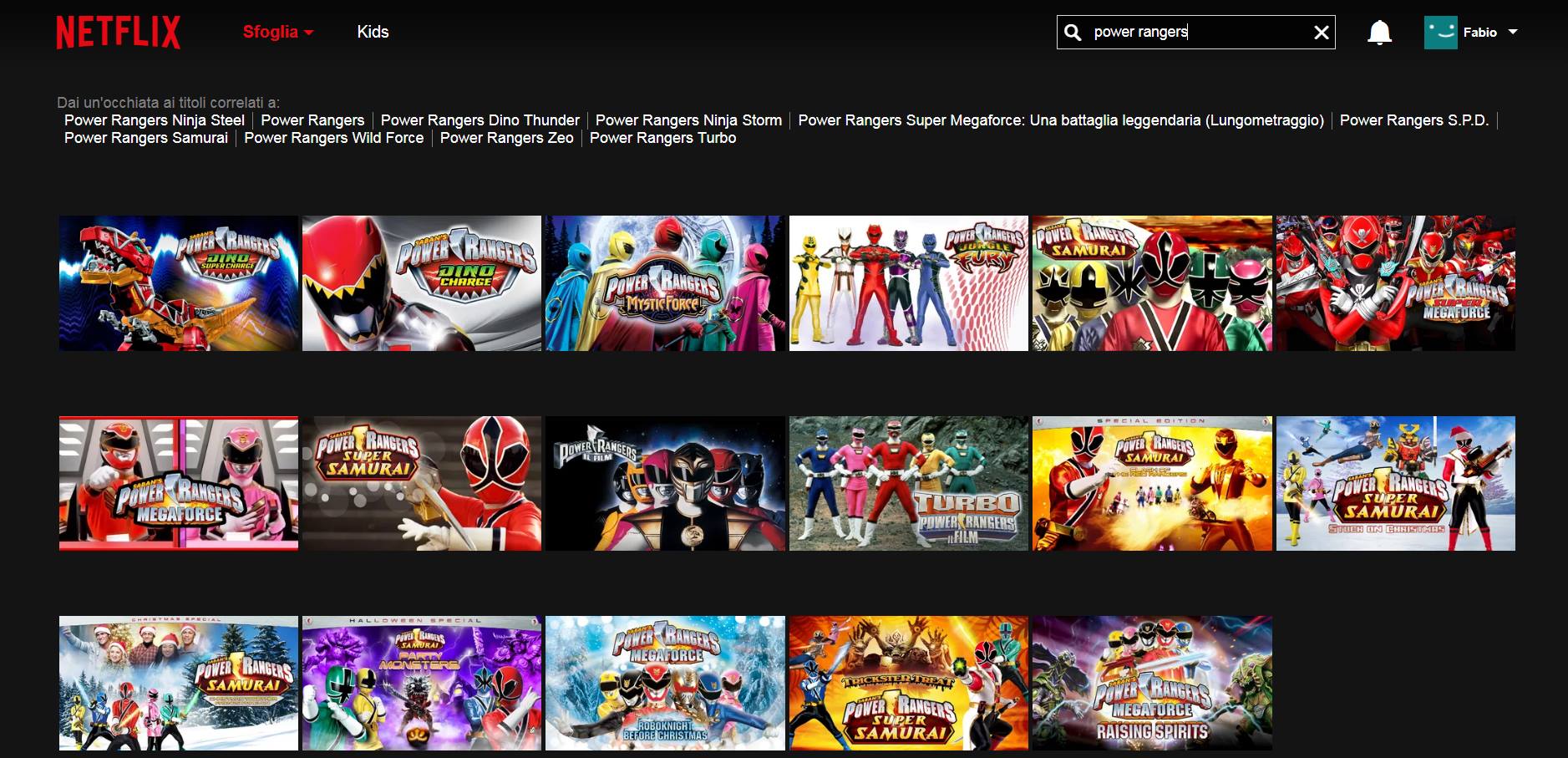Select the Megaforce Raising Spirits thumbnail
Viewport: 1568px width, 758px height.
tap(1152, 683)
